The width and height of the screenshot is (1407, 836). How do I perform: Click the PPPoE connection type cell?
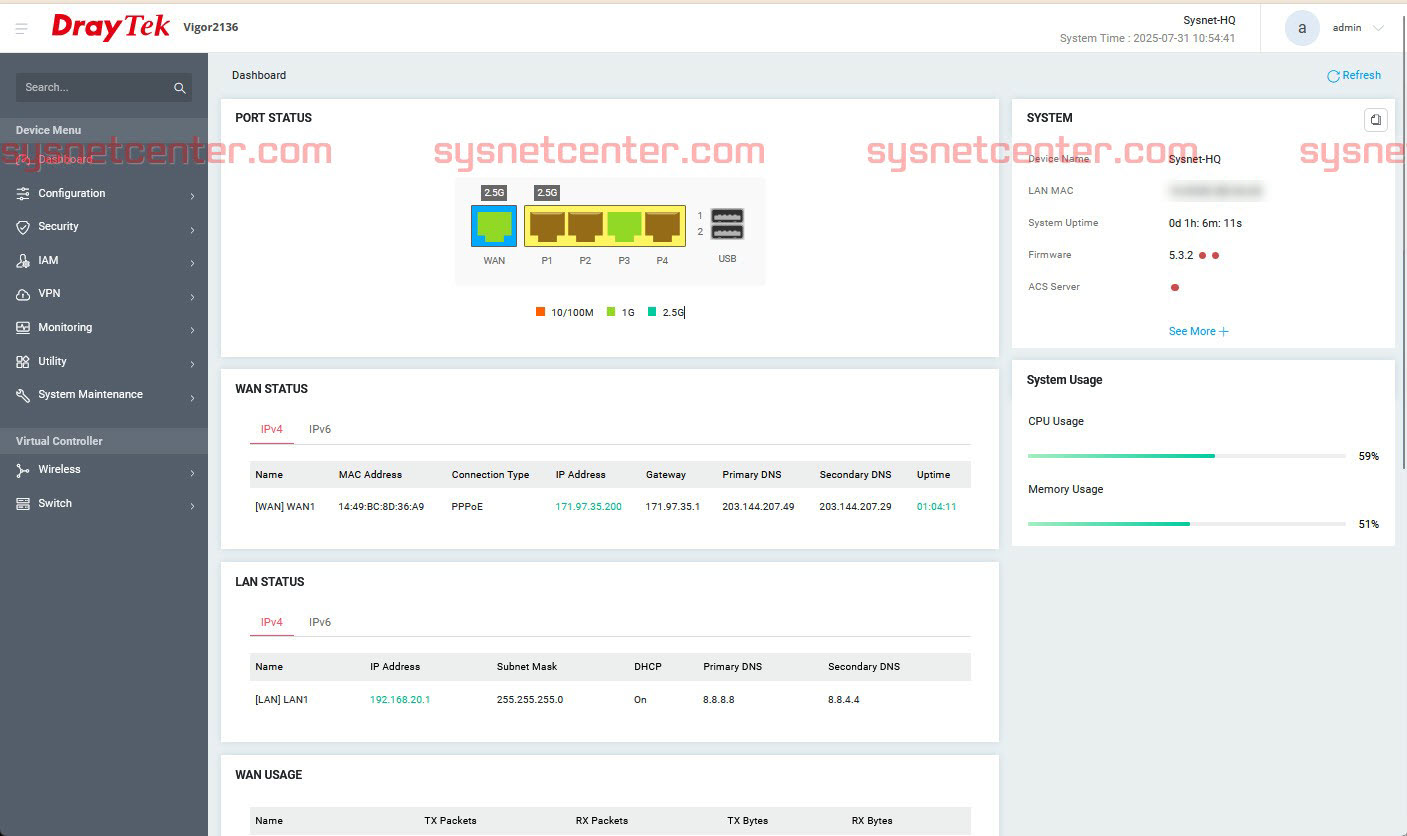coord(467,507)
